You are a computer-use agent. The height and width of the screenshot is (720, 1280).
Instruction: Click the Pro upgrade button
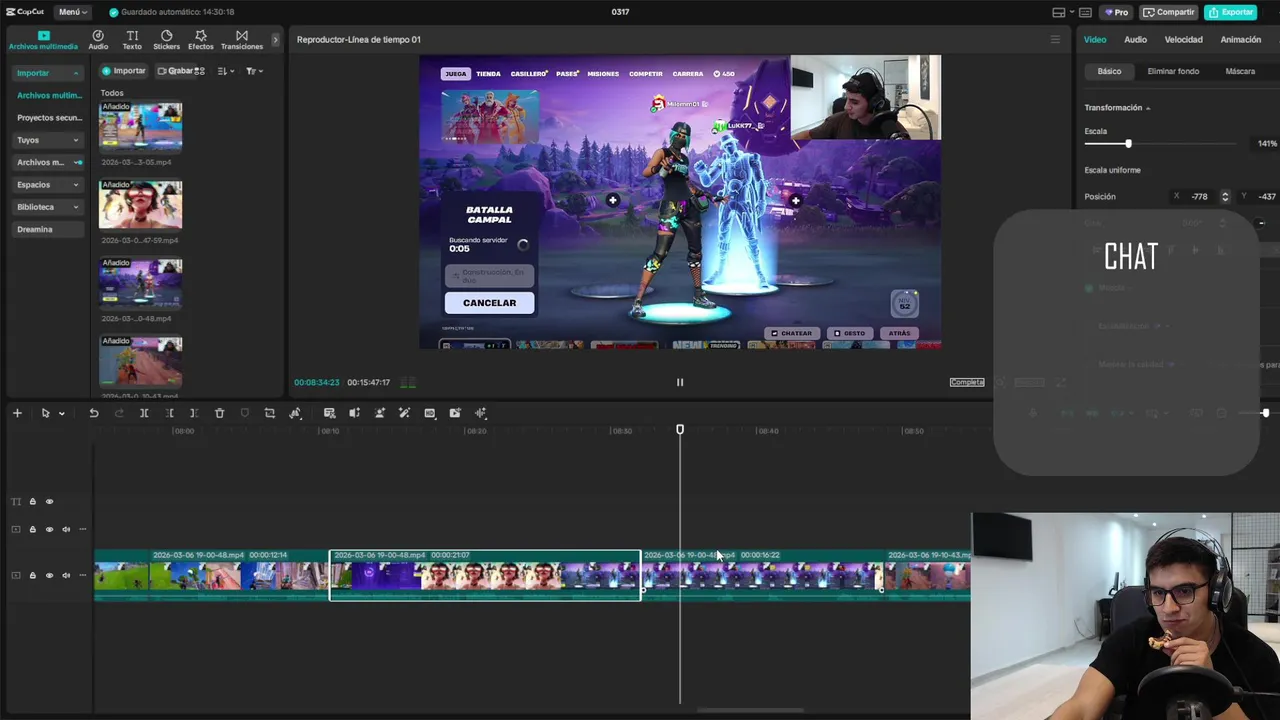pyautogui.click(x=1116, y=12)
